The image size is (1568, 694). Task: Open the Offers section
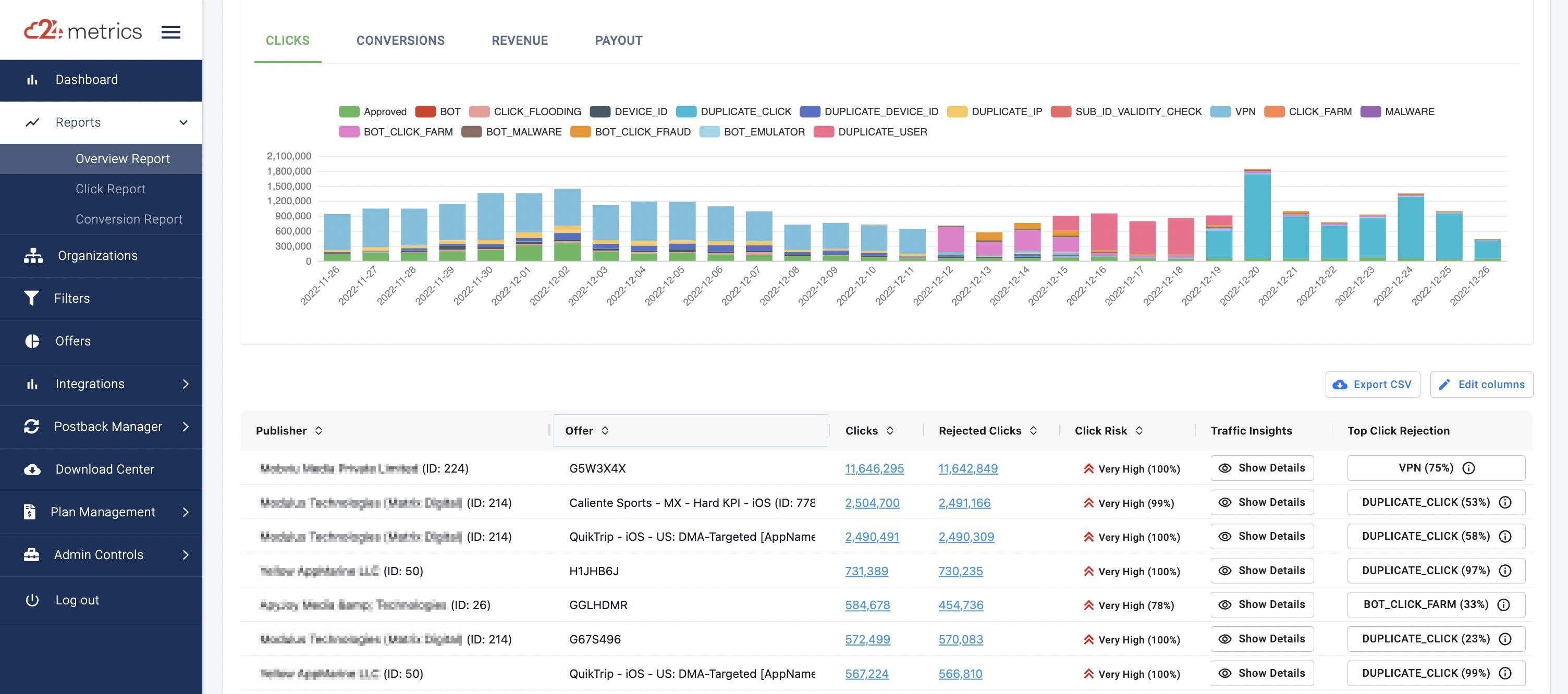tap(72, 341)
